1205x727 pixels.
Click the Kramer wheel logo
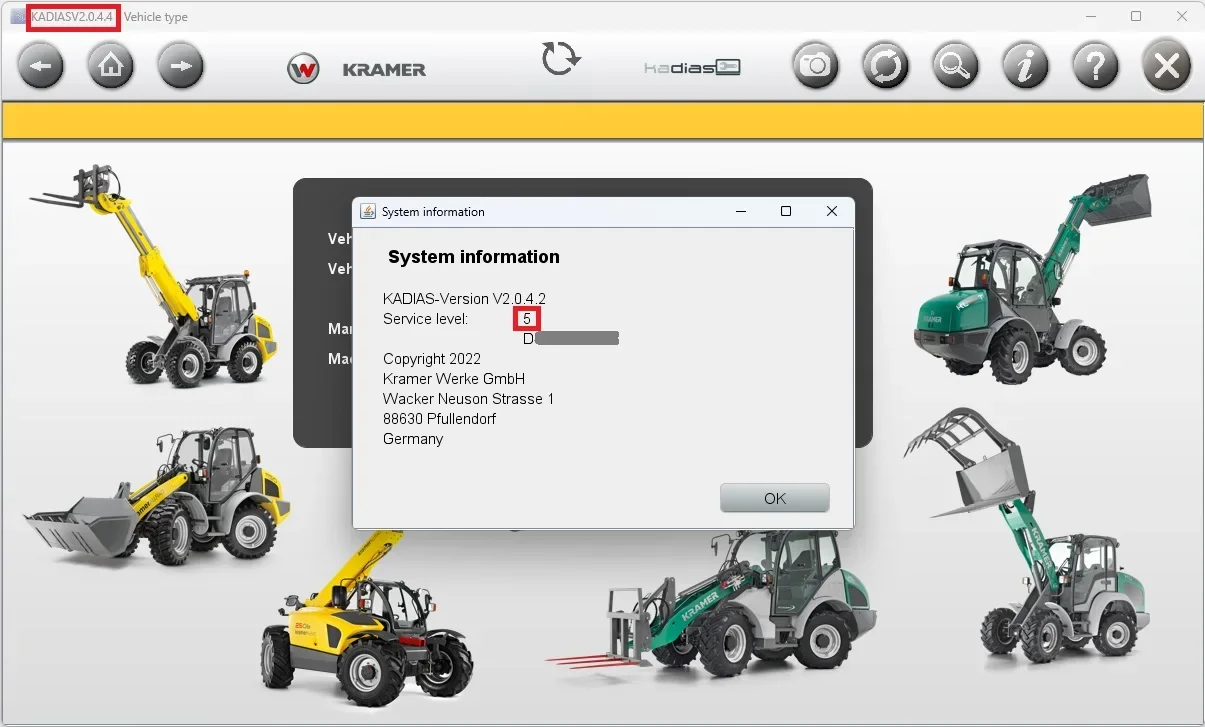(x=303, y=69)
